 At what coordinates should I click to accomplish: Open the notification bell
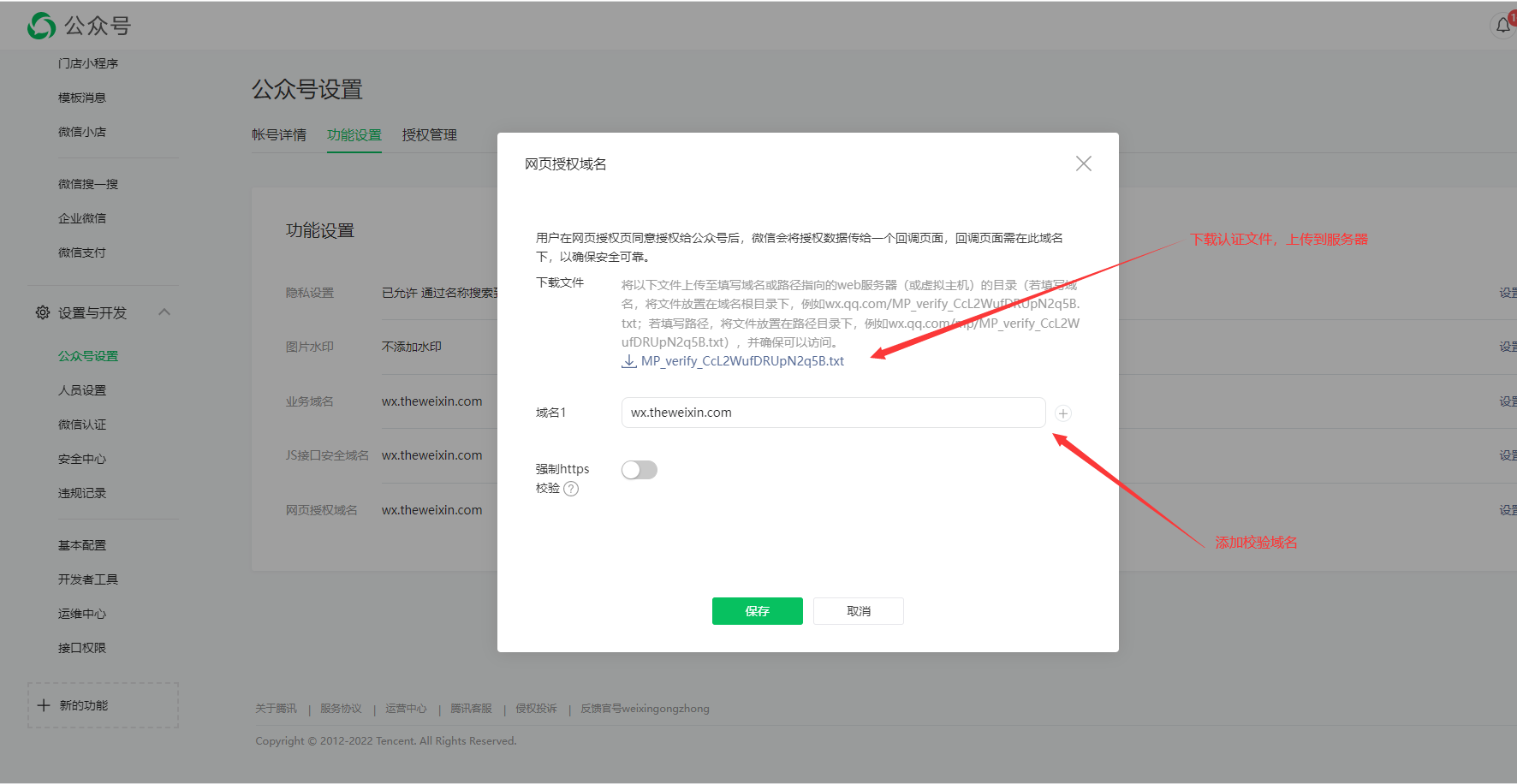pos(1502,26)
